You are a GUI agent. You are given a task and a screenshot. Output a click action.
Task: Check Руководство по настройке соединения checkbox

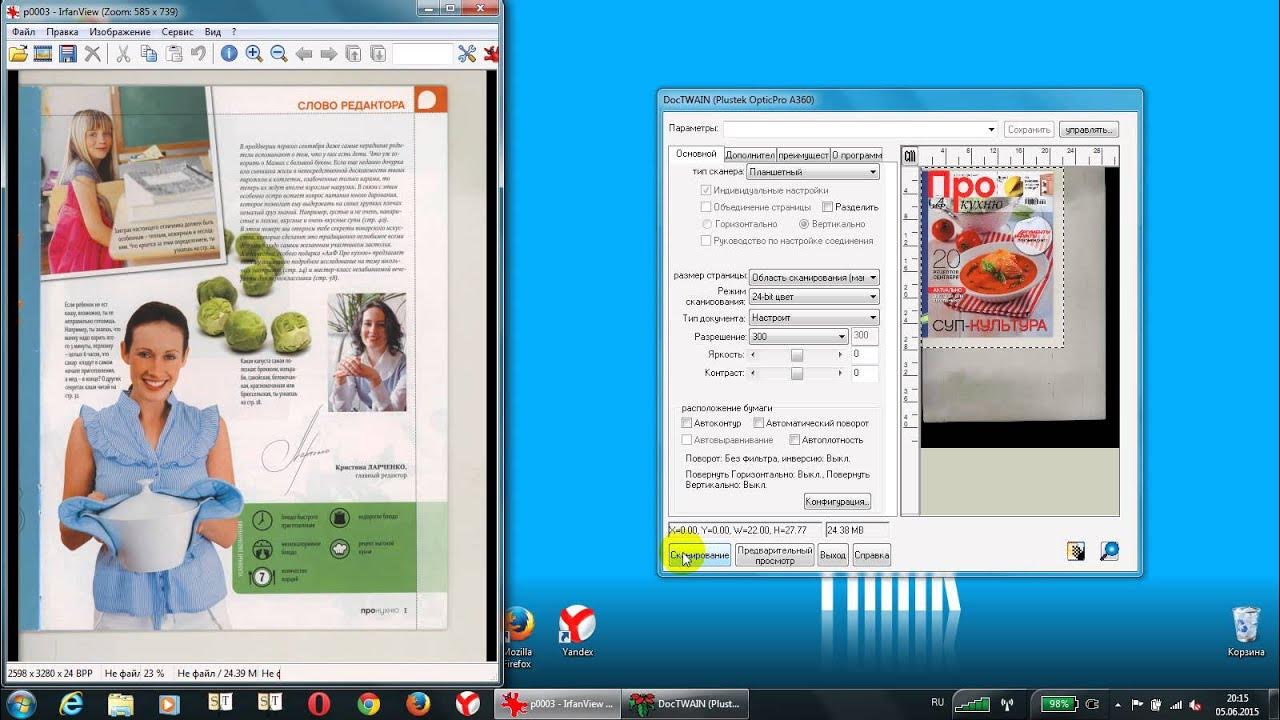click(706, 241)
